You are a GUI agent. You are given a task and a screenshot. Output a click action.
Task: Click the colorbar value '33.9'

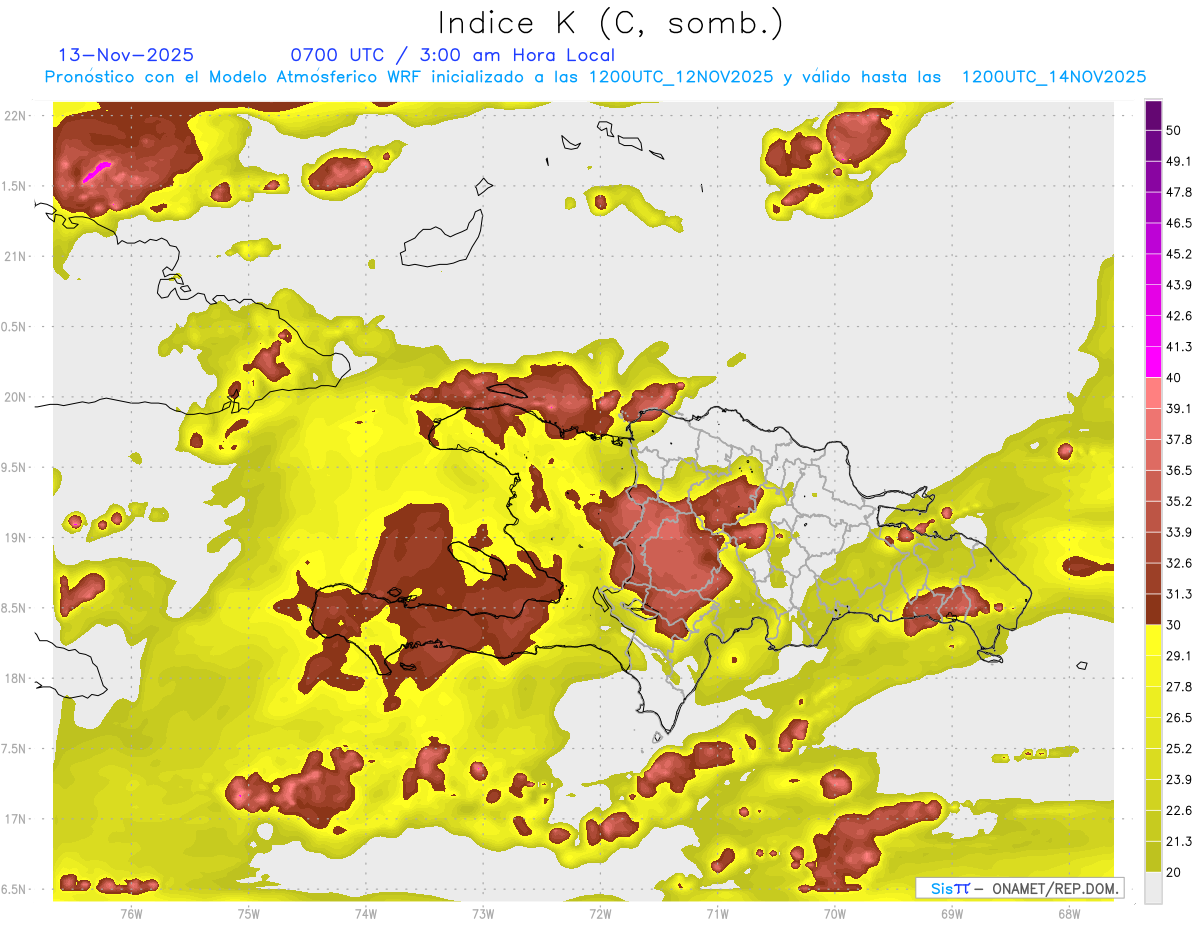pyautogui.click(x=1179, y=532)
